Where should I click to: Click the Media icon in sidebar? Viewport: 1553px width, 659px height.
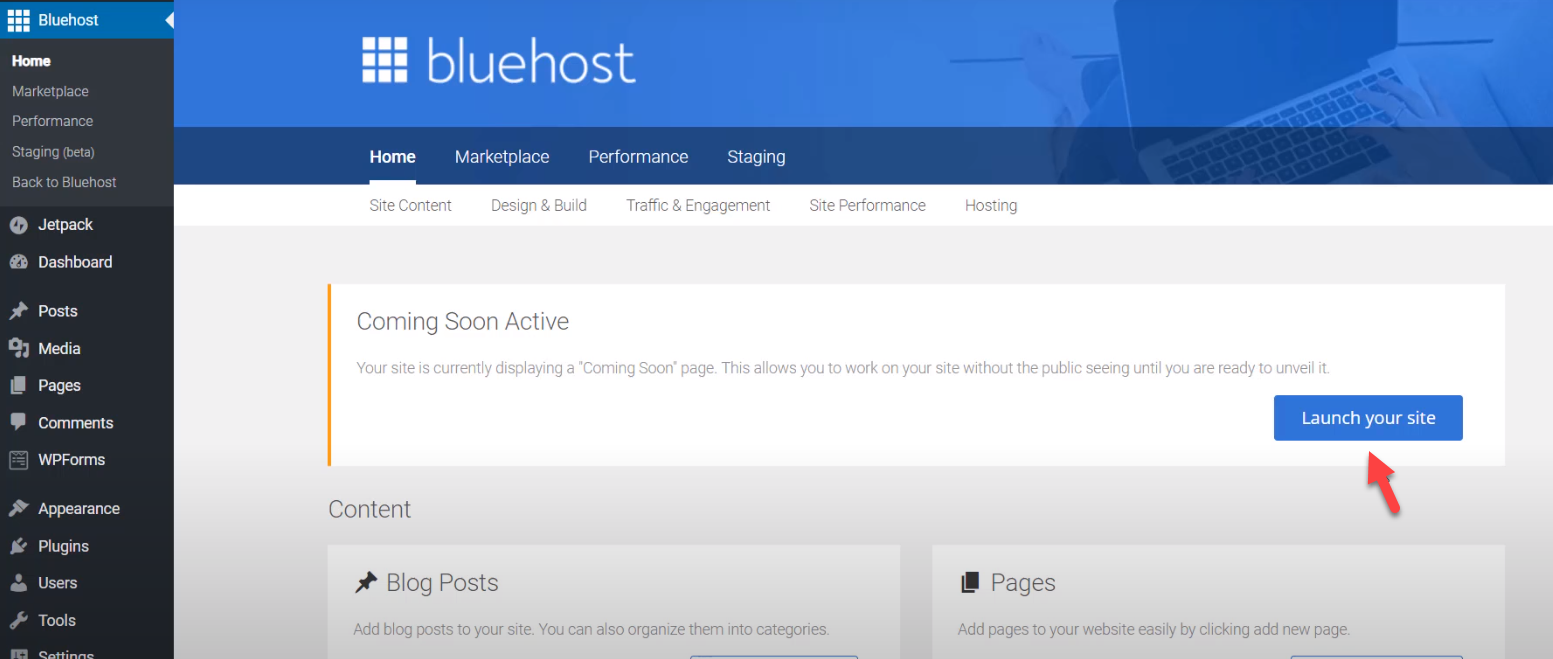pyautogui.click(x=18, y=348)
